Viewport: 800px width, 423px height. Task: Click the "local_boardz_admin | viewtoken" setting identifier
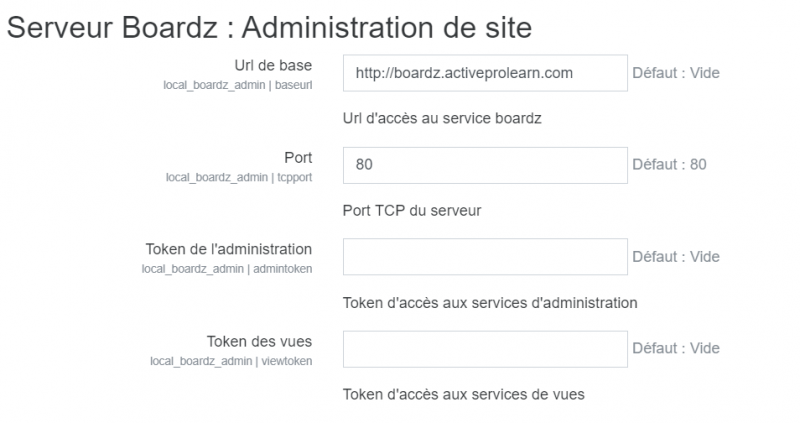click(x=231, y=360)
